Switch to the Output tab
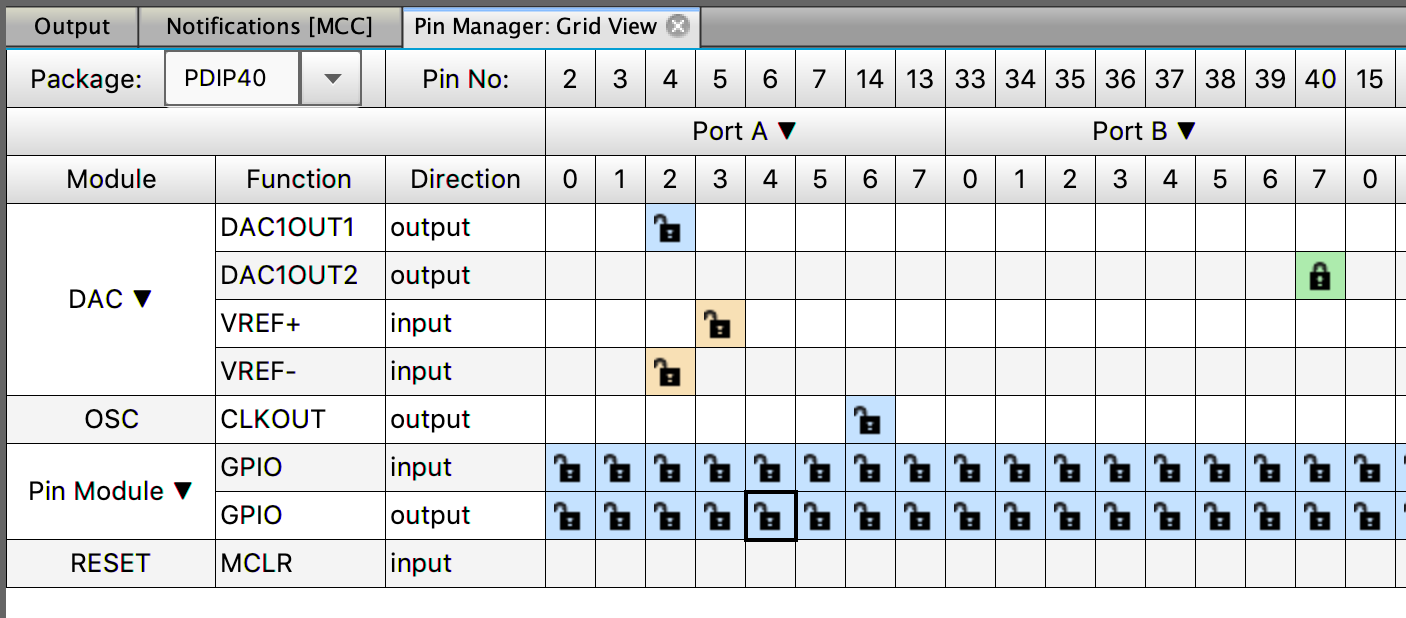This screenshot has width=1406, height=618. 71,26
